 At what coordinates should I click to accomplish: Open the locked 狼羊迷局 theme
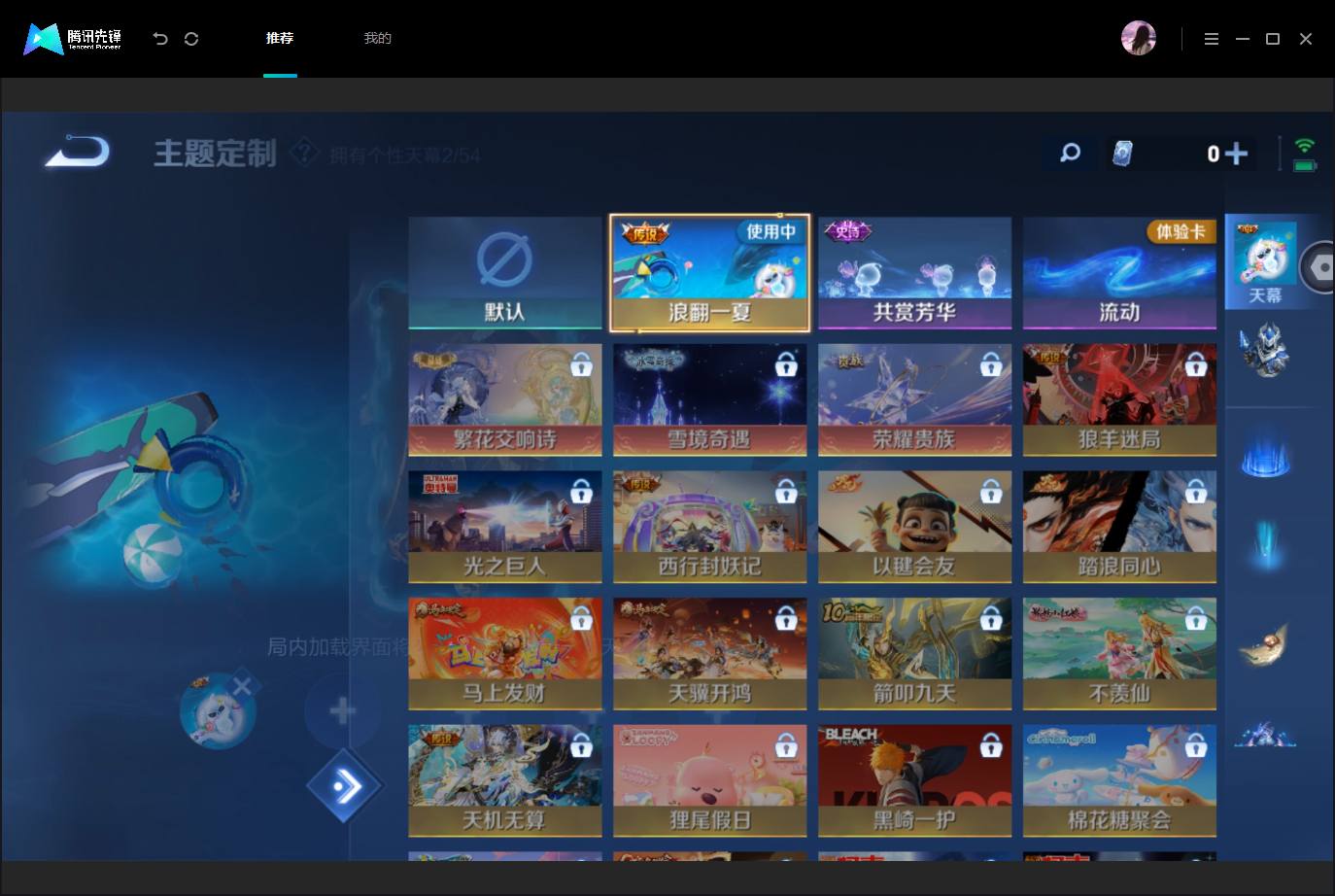click(x=1119, y=400)
